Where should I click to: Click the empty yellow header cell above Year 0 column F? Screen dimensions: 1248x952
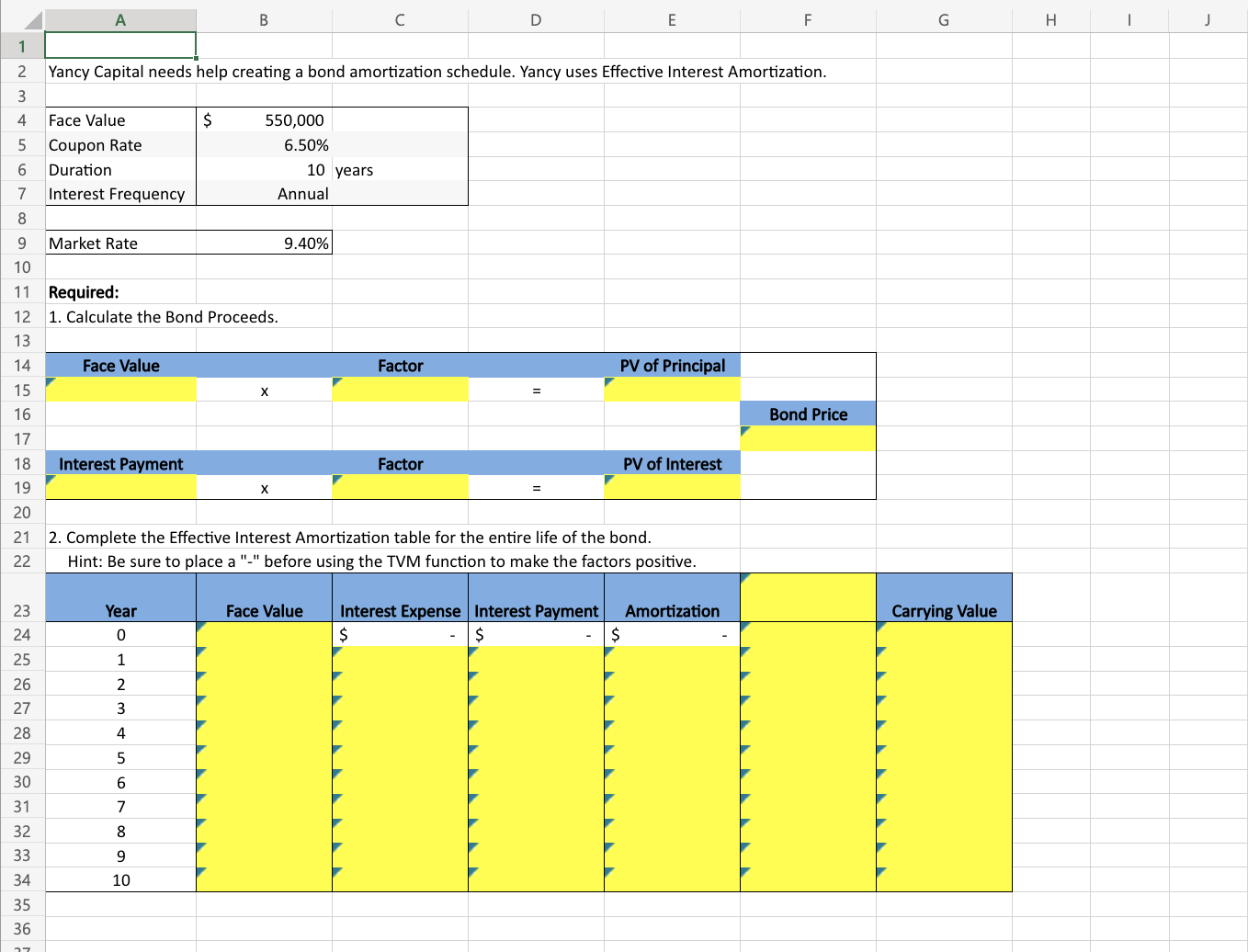click(807, 597)
